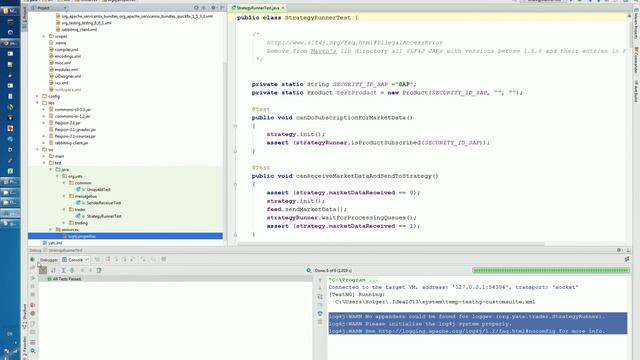This screenshot has height=360, width=640.
Task: Expand the main folder
Action: coord(44,156)
